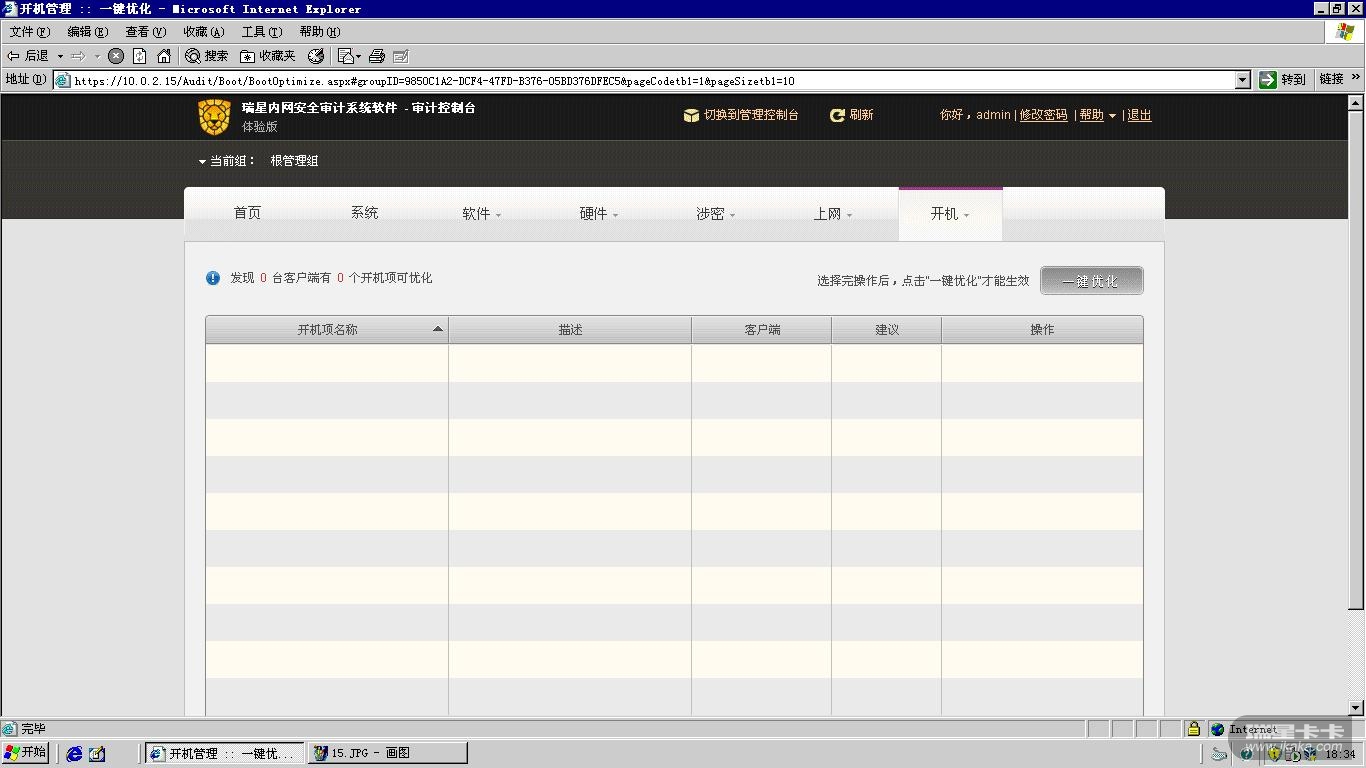This screenshot has height=768, width=1366.
Task: Click the IE Forward arrow icon
Action: [78, 56]
